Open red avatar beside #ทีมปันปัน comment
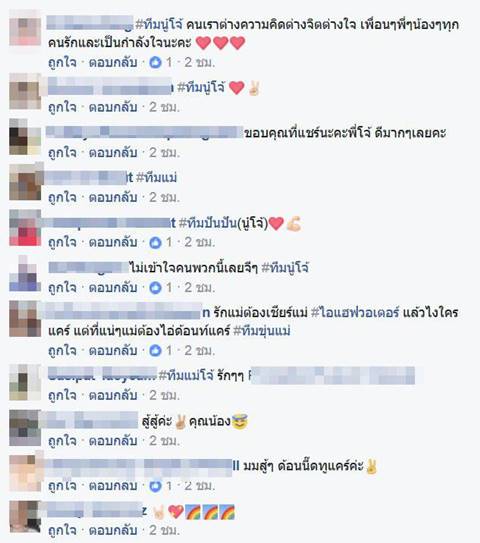 click(25, 228)
